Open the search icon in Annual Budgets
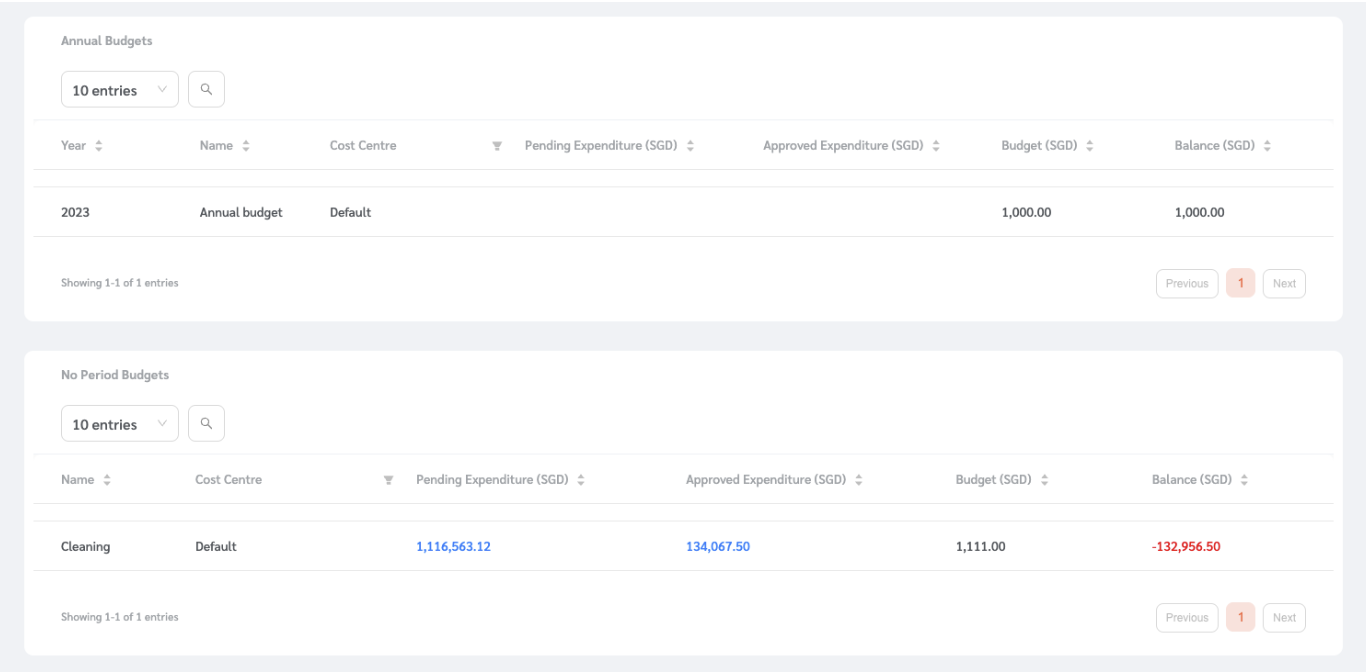The width and height of the screenshot is (1366, 672). tap(206, 89)
